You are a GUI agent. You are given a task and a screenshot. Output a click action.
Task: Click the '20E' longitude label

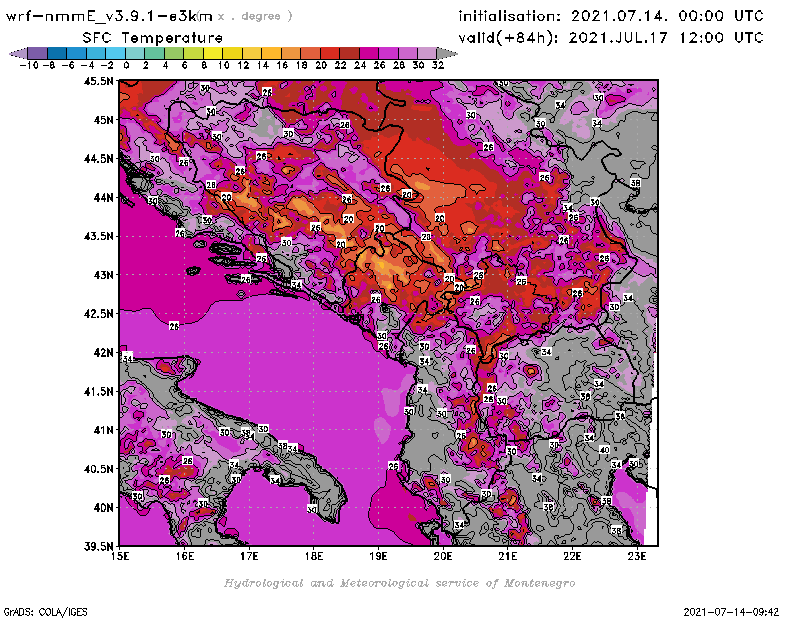pos(443,556)
